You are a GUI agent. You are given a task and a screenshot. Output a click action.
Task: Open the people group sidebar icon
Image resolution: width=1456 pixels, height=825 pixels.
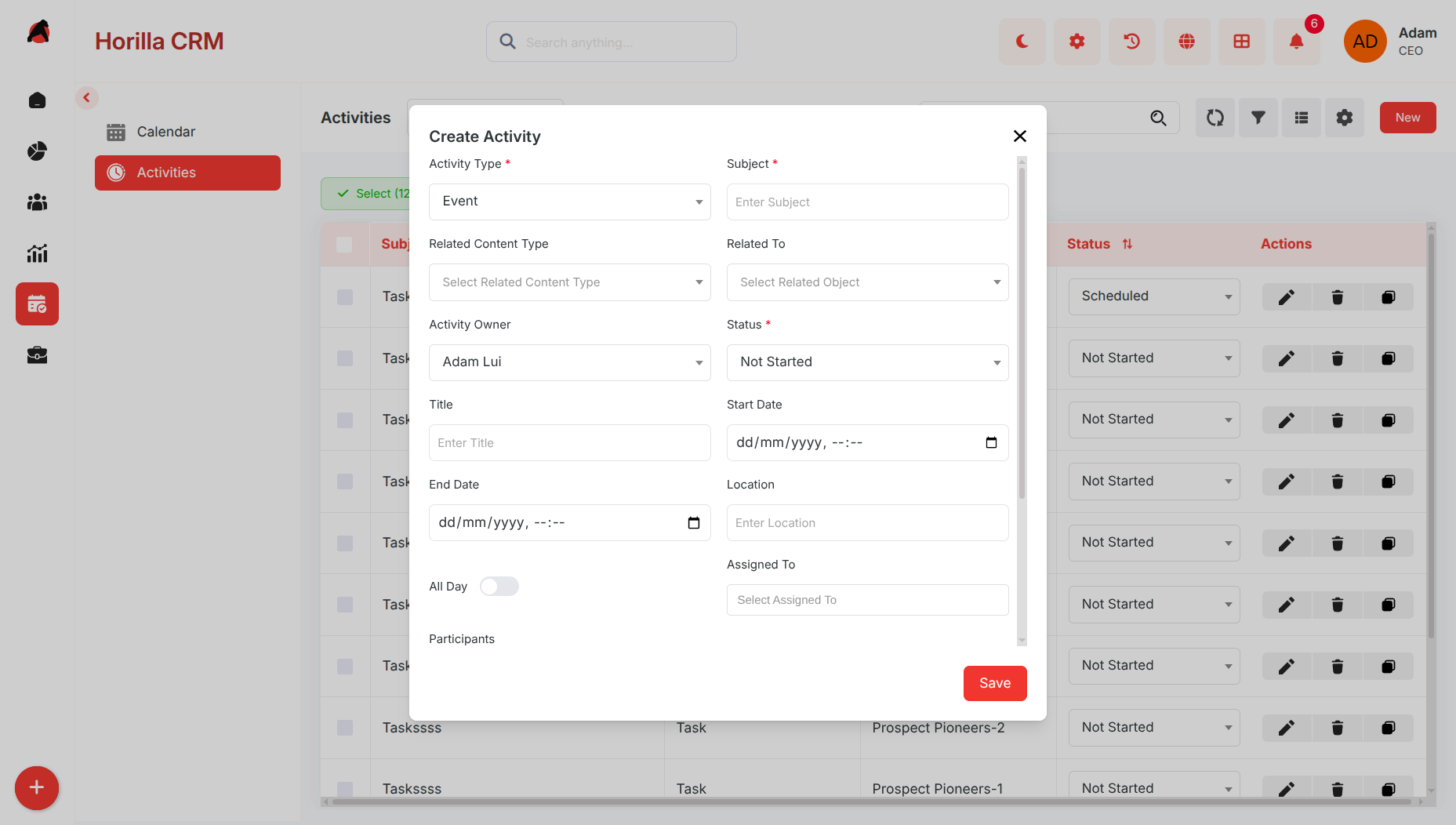tap(37, 202)
